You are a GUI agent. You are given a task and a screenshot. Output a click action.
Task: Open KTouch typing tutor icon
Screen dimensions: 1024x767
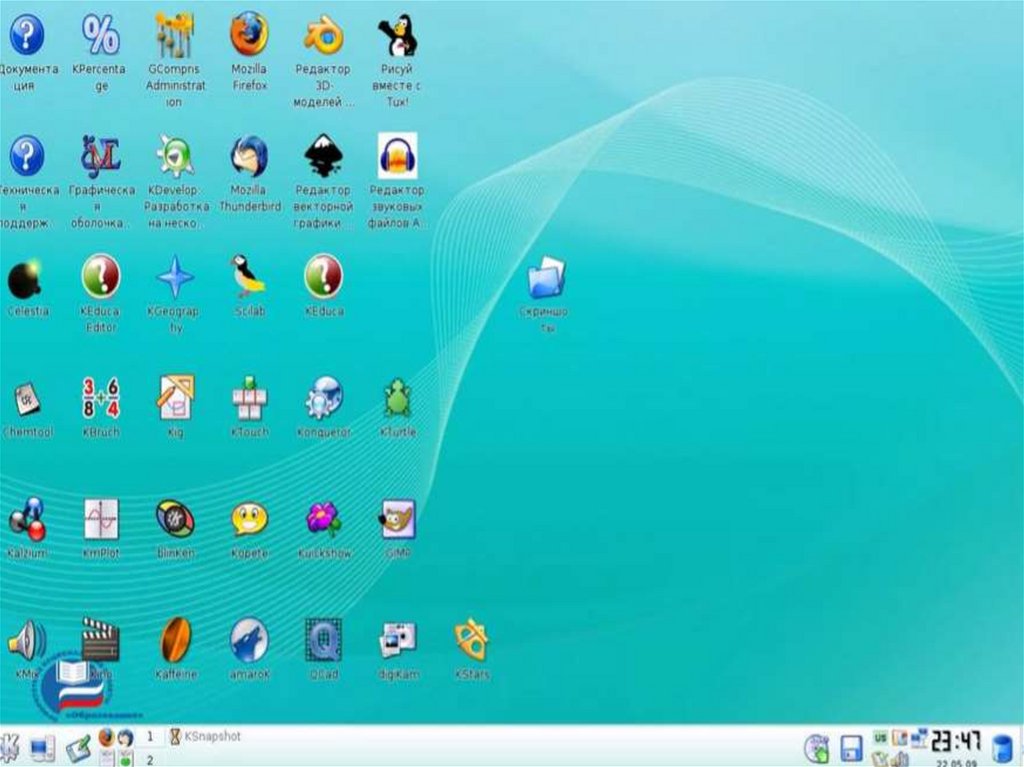249,397
